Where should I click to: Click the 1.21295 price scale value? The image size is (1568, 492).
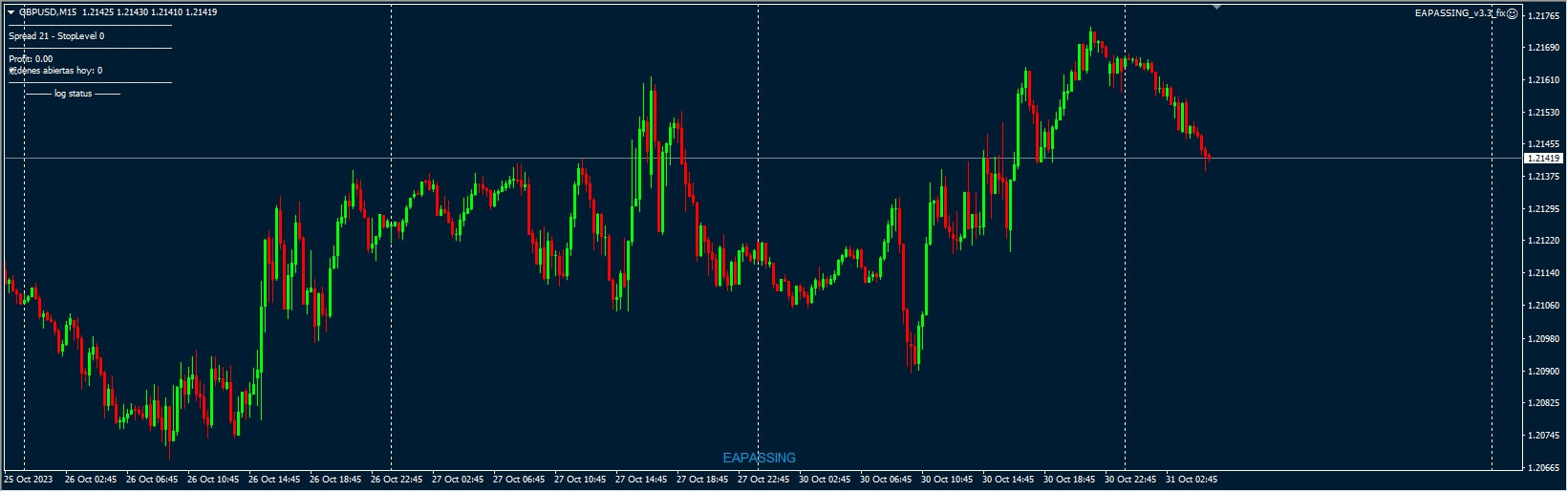point(1544,209)
